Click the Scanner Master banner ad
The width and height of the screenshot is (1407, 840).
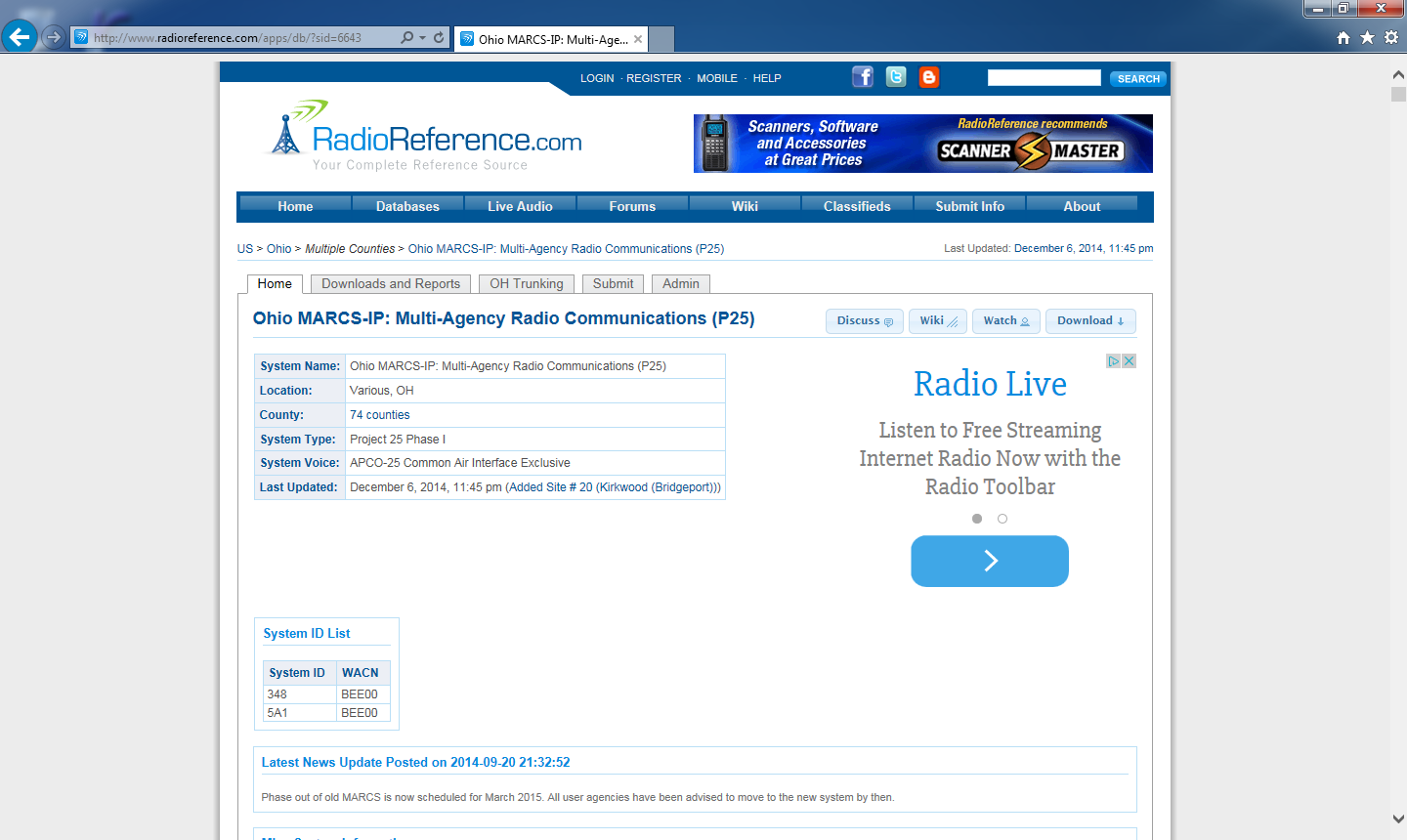tap(923, 144)
